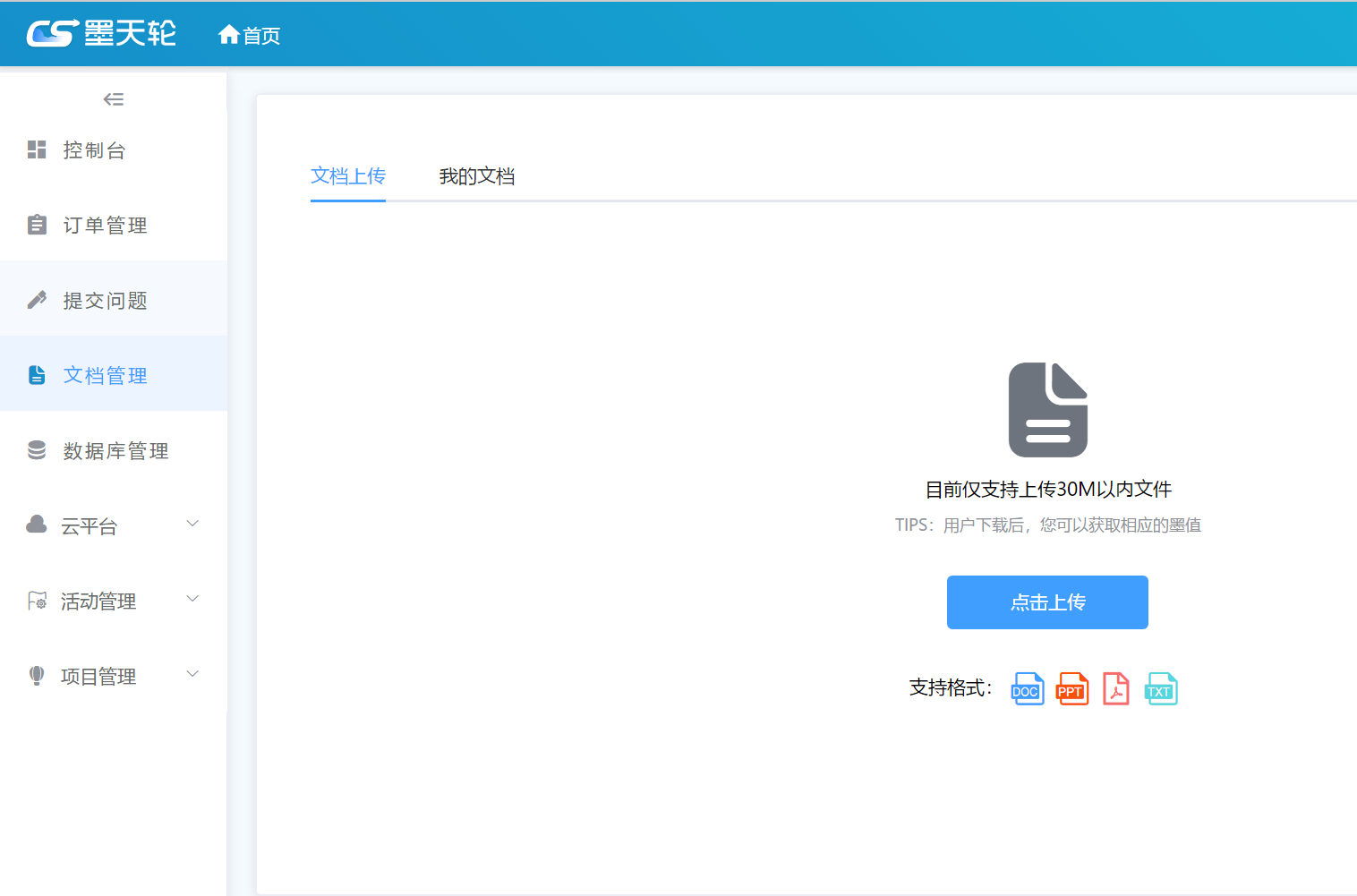1357x896 pixels.
Task: Select the PPT format icon
Action: click(1072, 689)
